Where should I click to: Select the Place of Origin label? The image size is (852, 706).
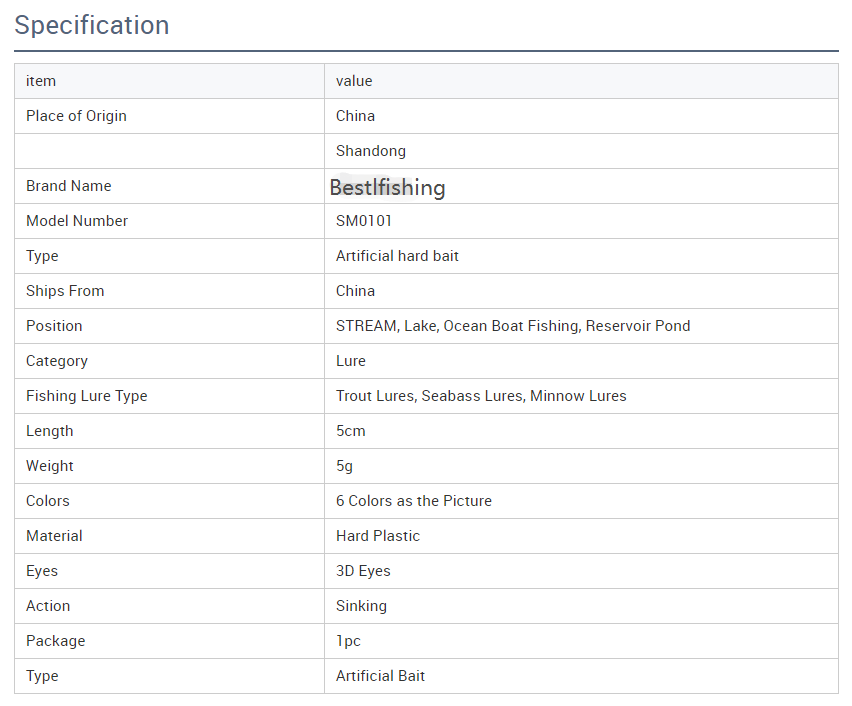[76, 116]
